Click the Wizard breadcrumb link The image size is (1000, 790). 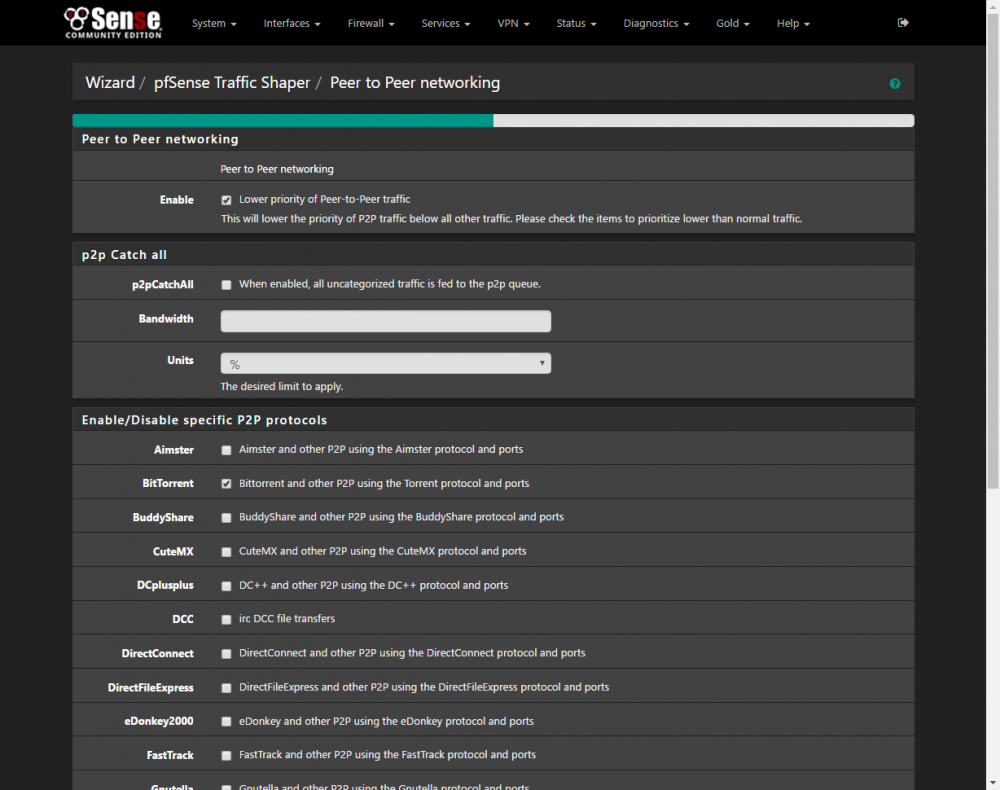(110, 83)
